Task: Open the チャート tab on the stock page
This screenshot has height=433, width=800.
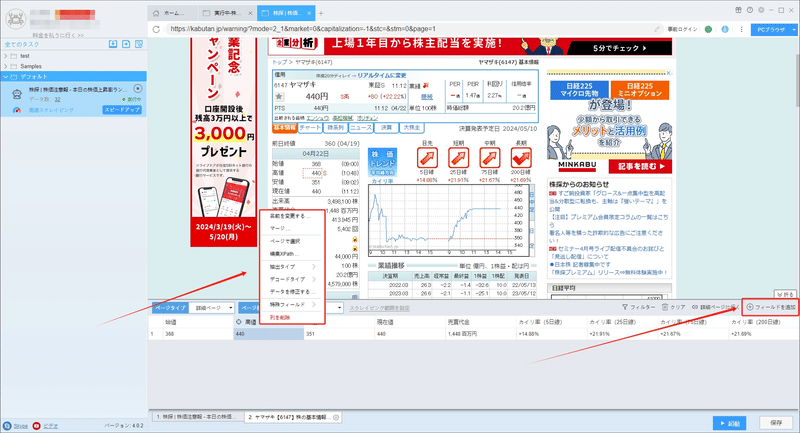Action: [310, 128]
